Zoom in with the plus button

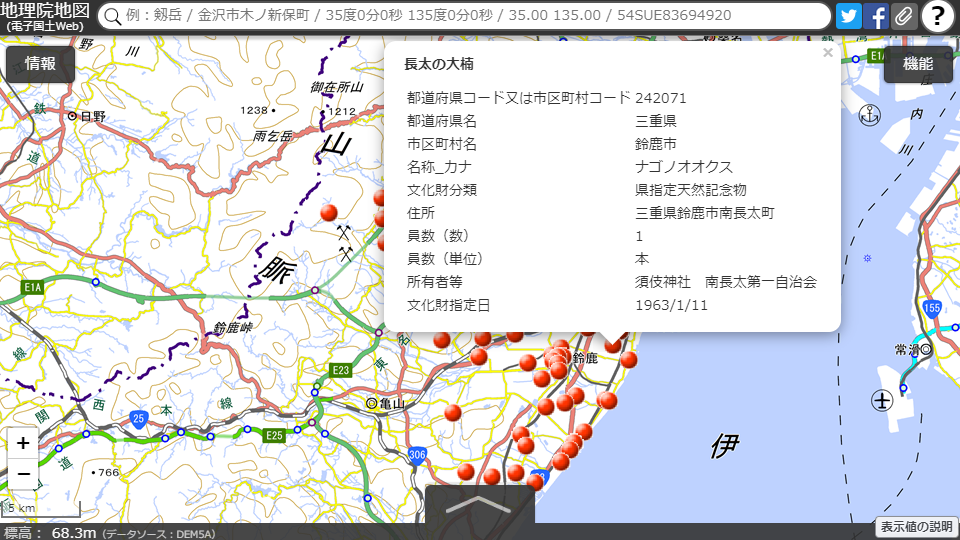point(23,443)
